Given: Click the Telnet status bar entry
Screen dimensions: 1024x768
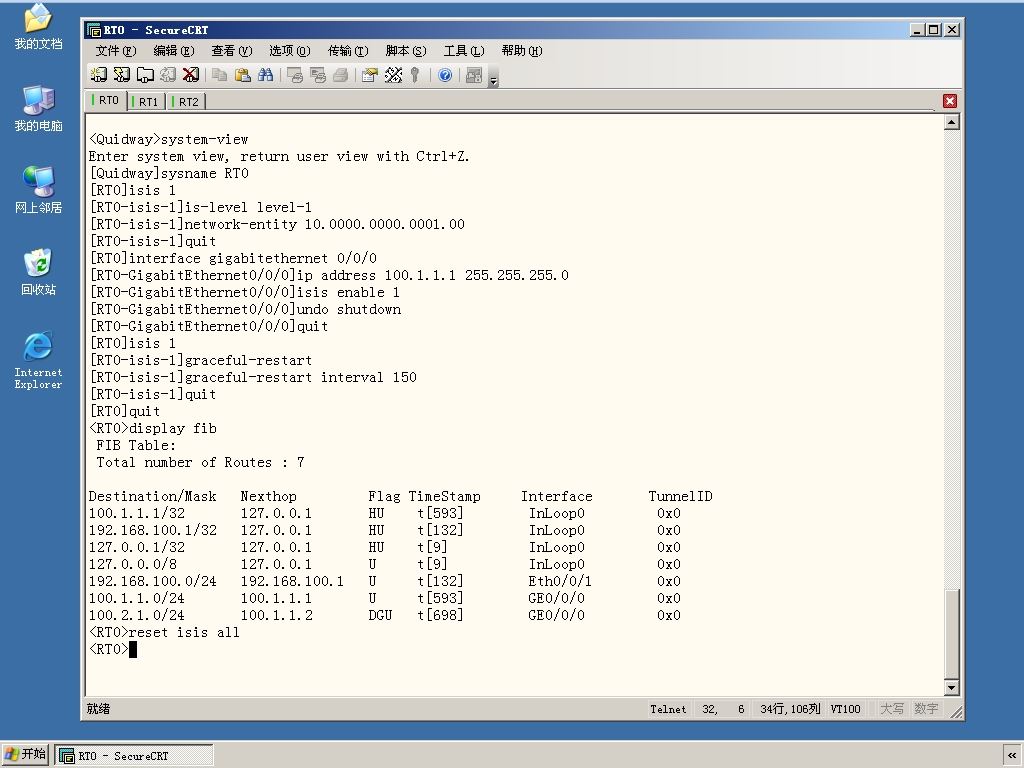Looking at the screenshot, I should (668, 709).
